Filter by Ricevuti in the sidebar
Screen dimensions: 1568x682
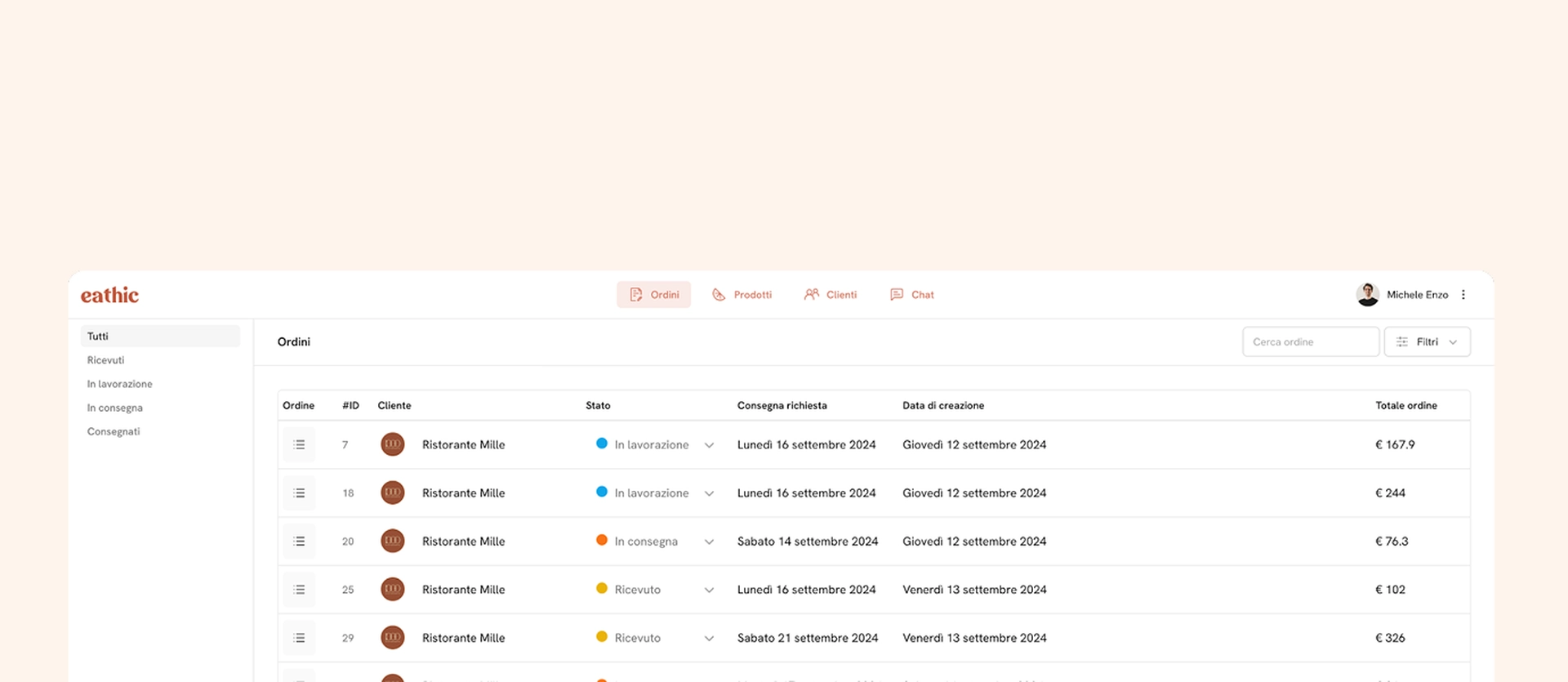click(106, 360)
